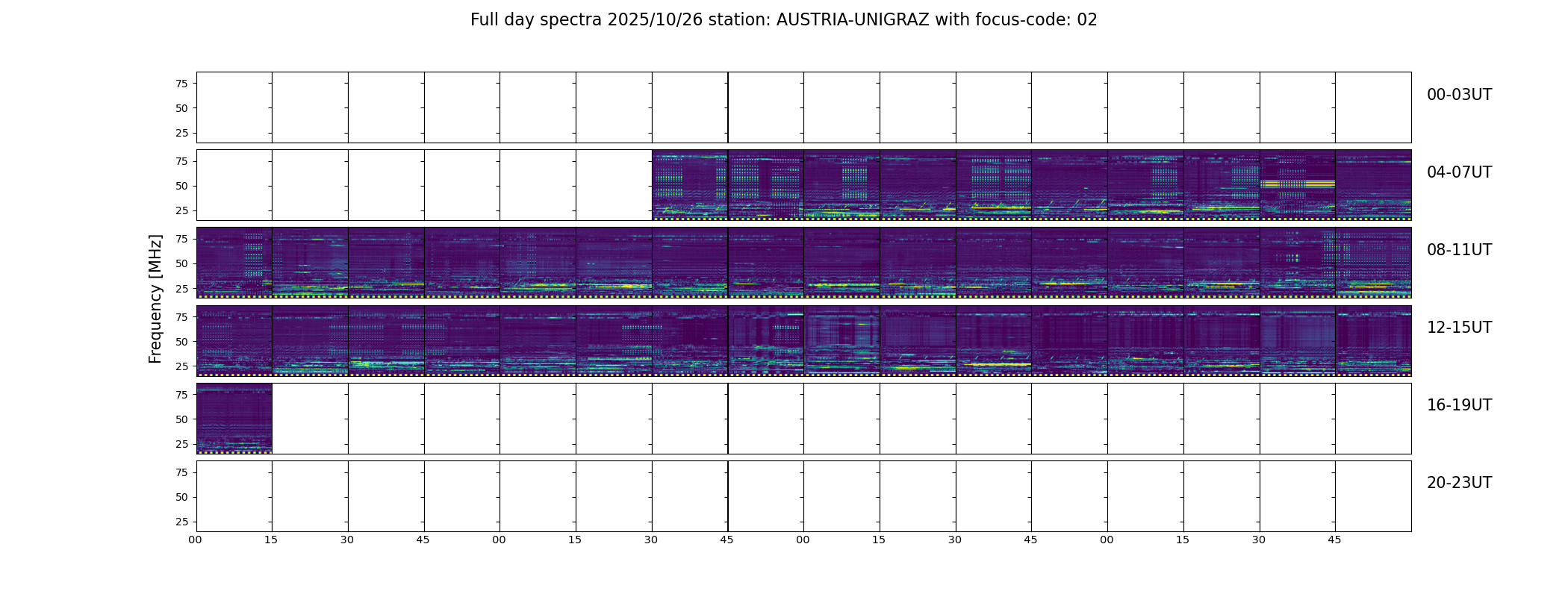Open the first spectrogram panel in 04-07UT row
Image resolution: width=1568 pixels, height=597 pixels.
[x=690, y=185]
